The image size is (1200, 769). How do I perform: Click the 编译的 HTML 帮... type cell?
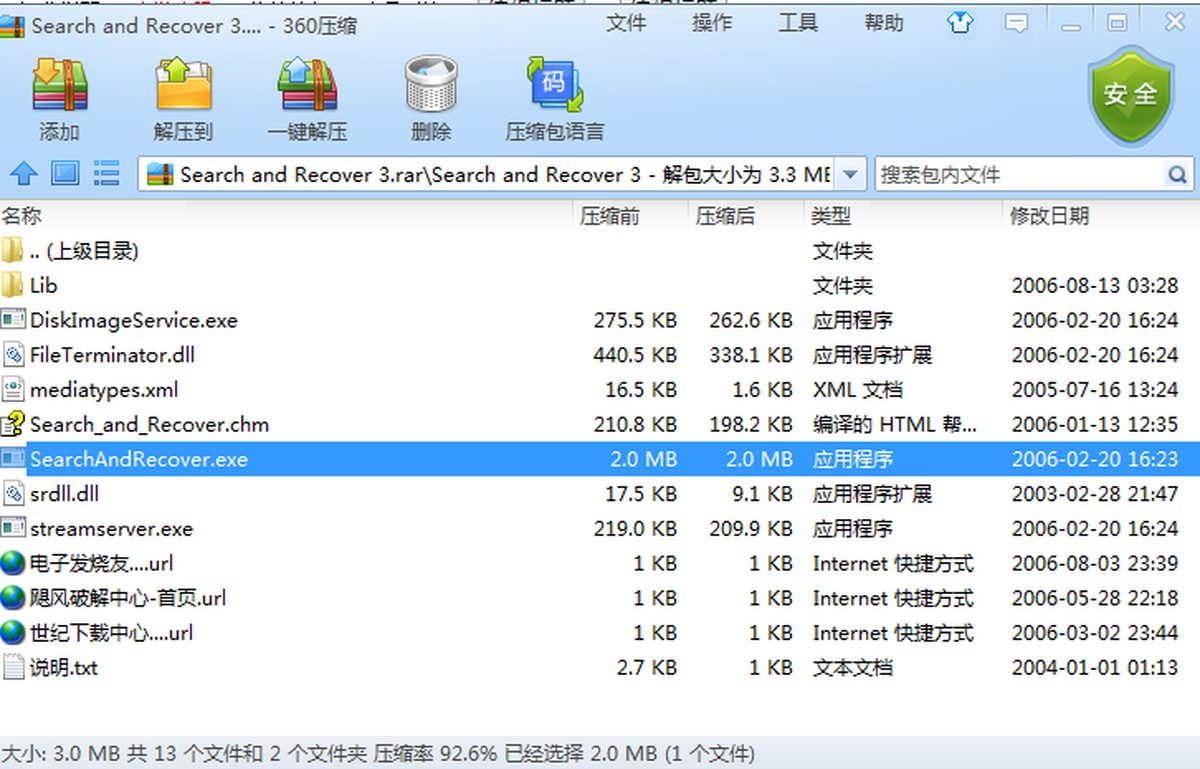[895, 425]
